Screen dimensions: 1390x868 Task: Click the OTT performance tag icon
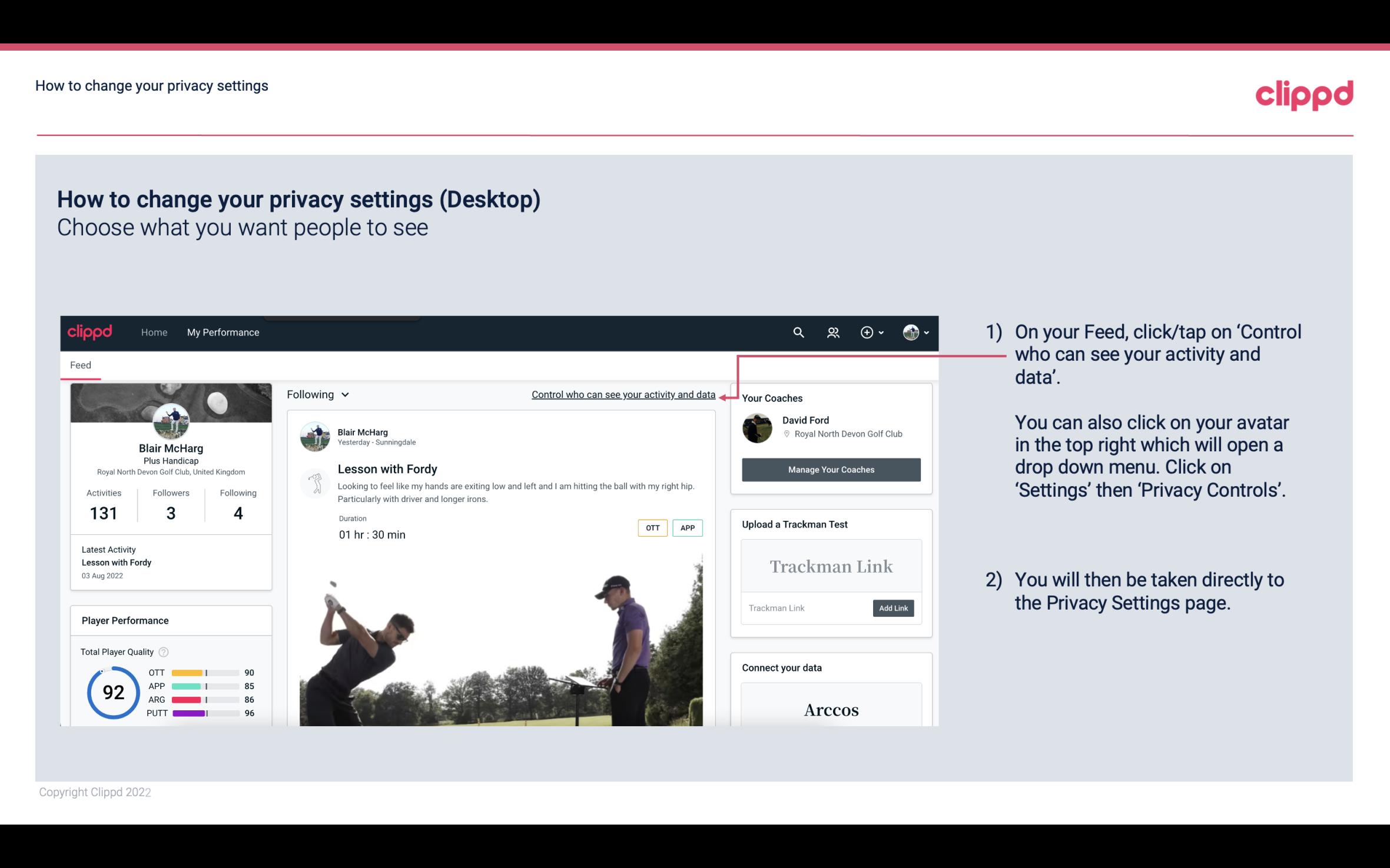651,528
